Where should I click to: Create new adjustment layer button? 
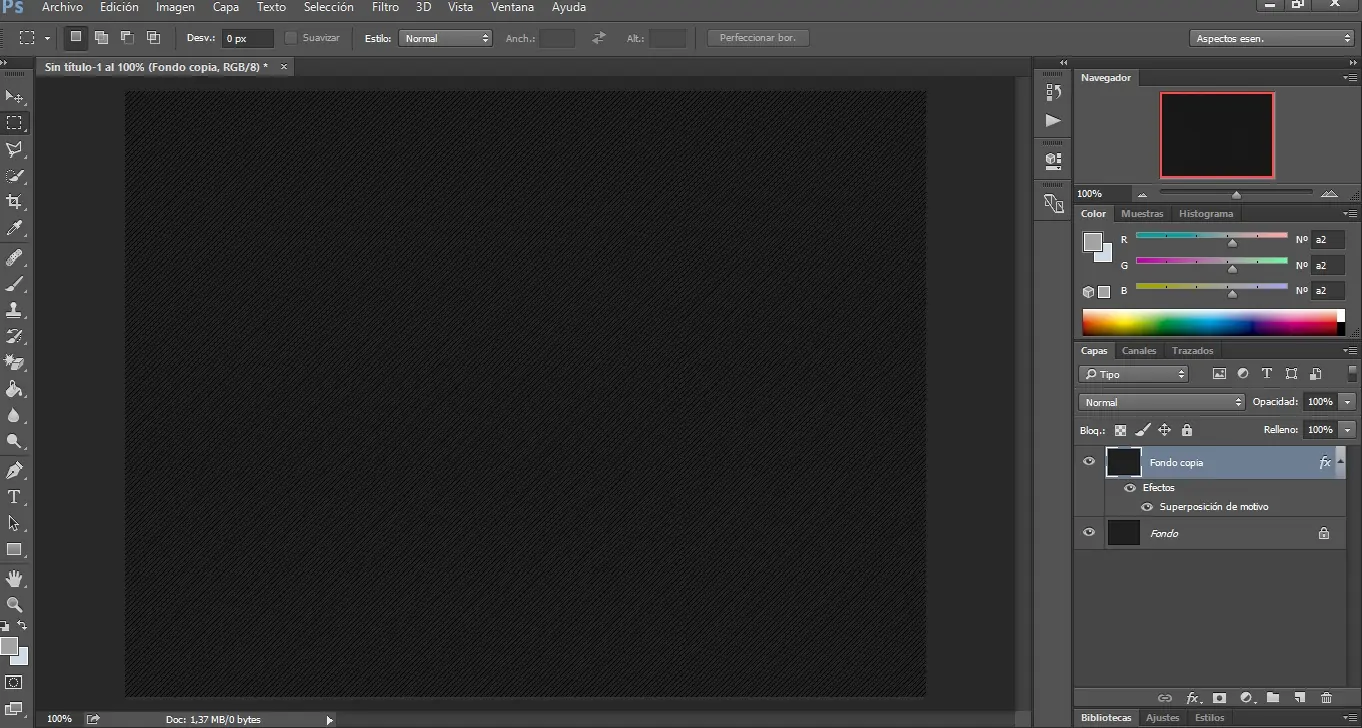click(x=1246, y=698)
